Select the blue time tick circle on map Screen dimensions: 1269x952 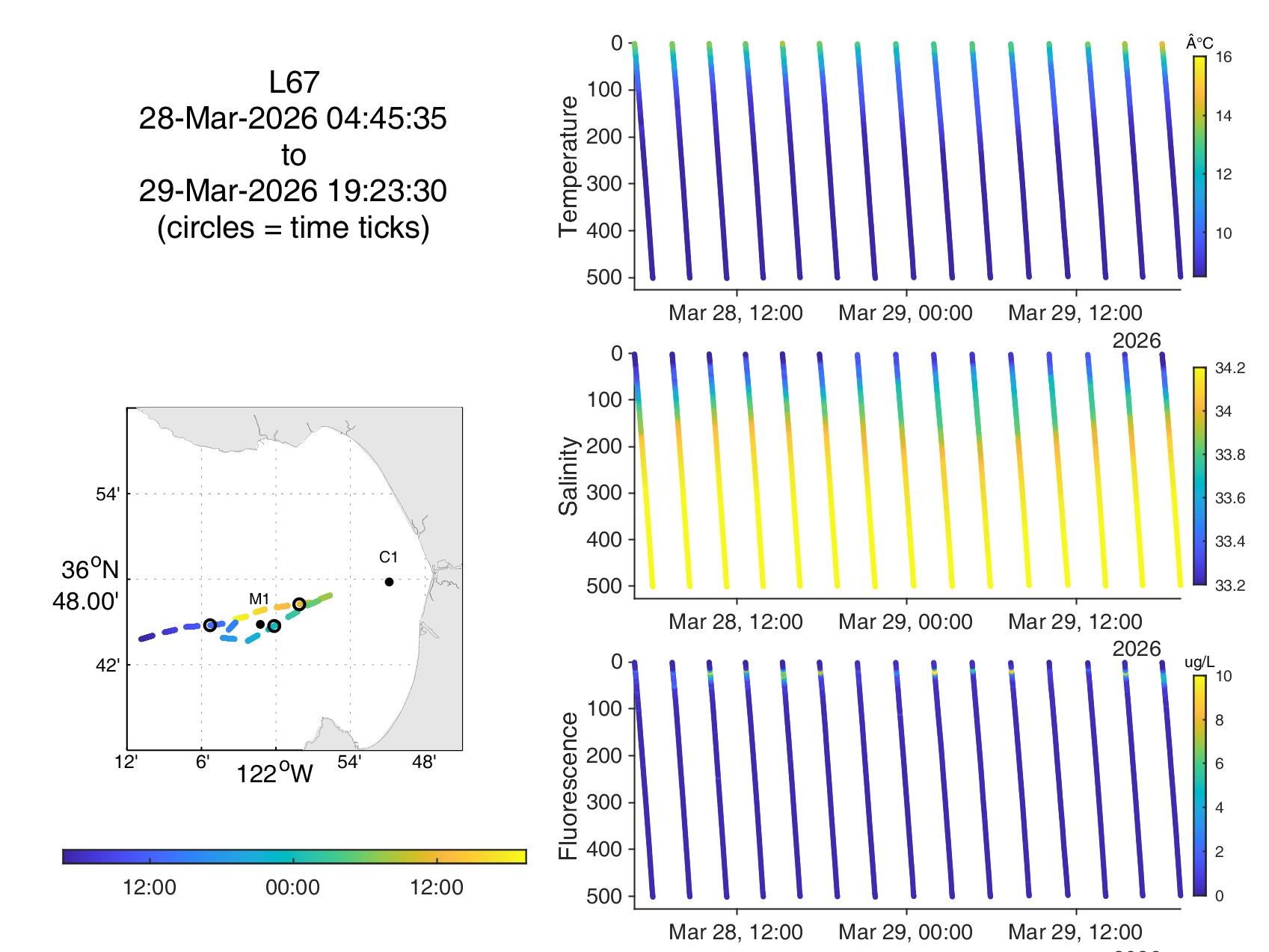(210, 625)
